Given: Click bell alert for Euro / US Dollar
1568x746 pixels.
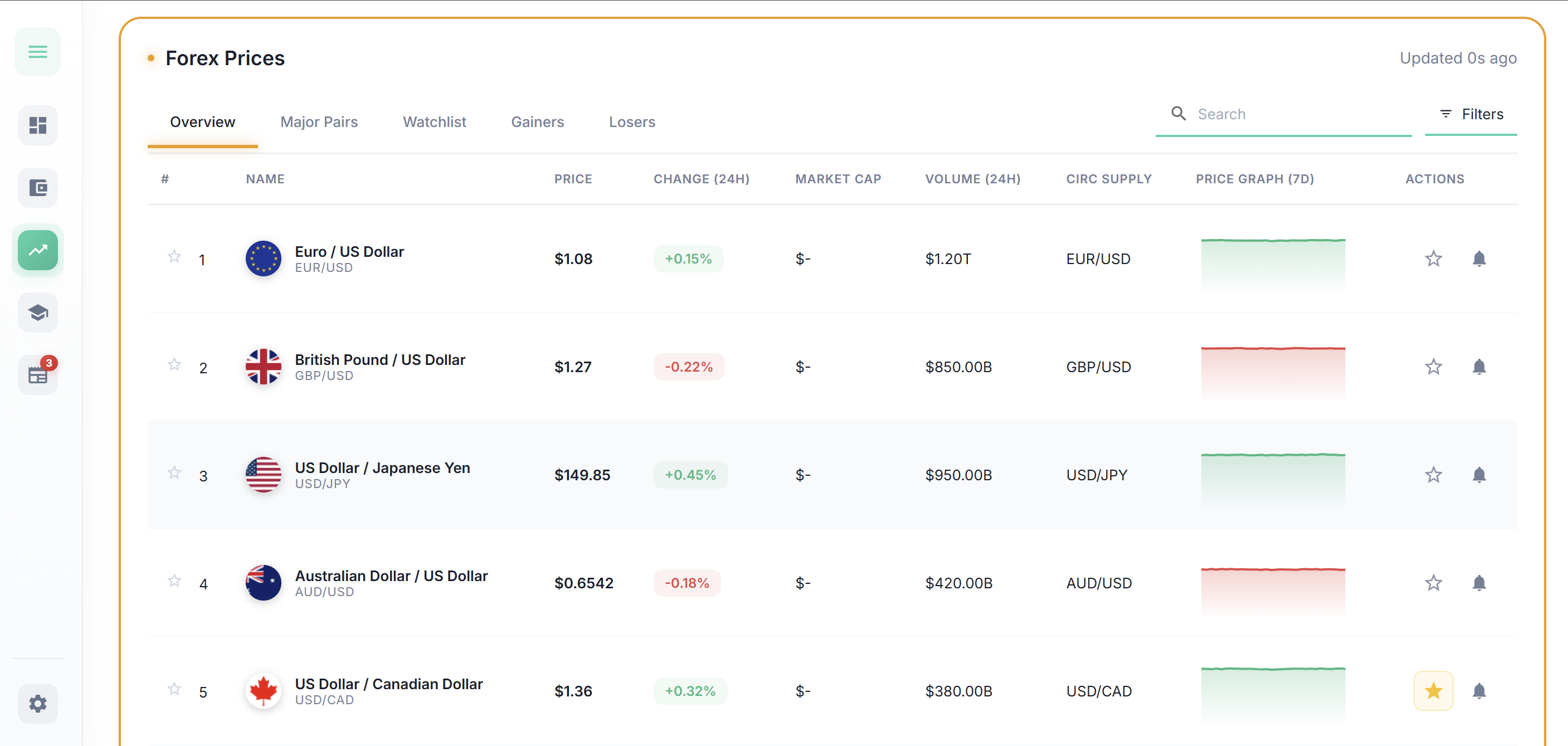Looking at the screenshot, I should (1478, 259).
